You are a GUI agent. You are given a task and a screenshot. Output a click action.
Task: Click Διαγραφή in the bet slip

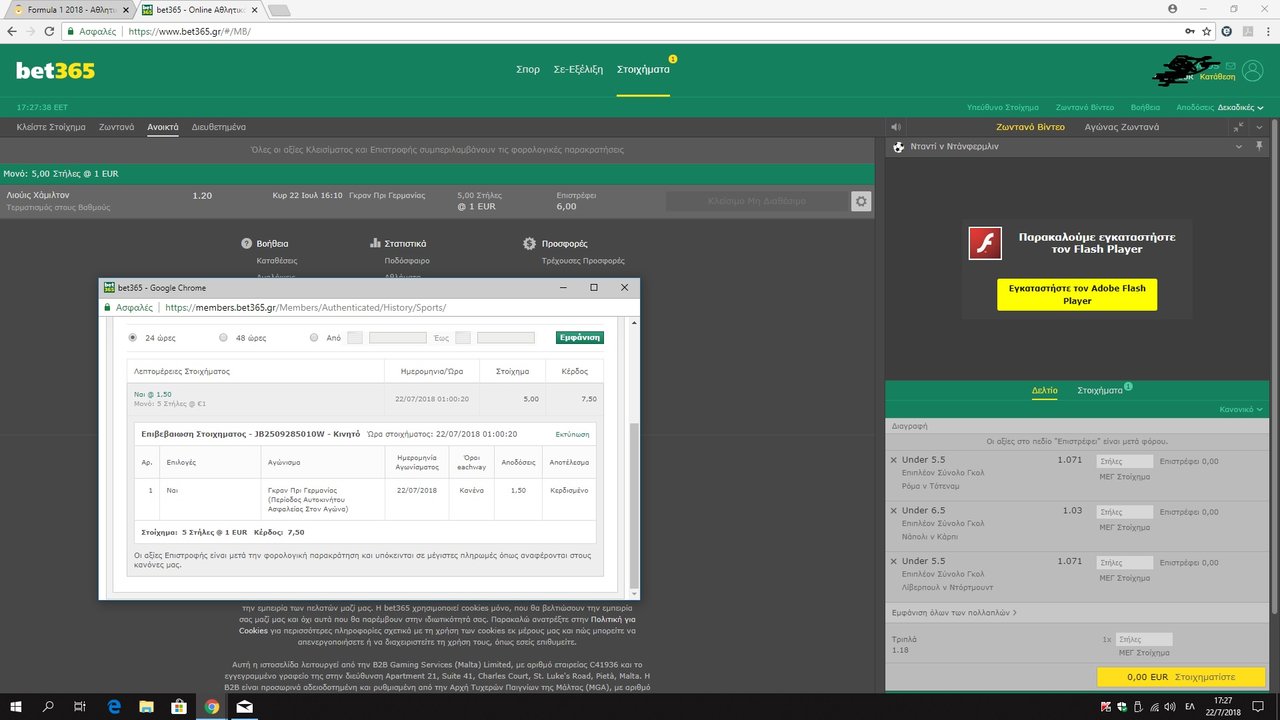909,425
